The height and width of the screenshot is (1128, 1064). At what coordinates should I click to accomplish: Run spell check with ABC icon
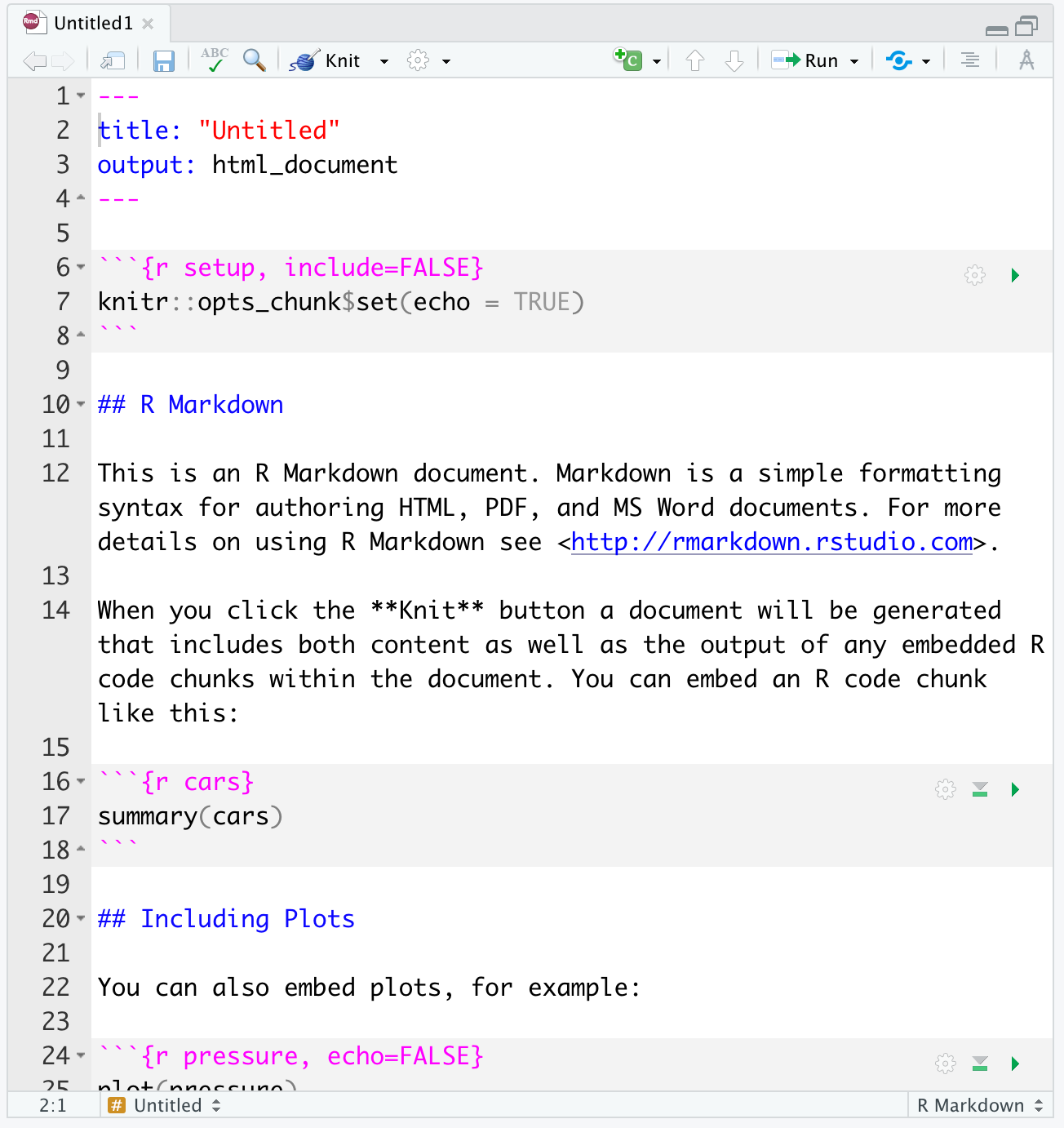coord(215,60)
